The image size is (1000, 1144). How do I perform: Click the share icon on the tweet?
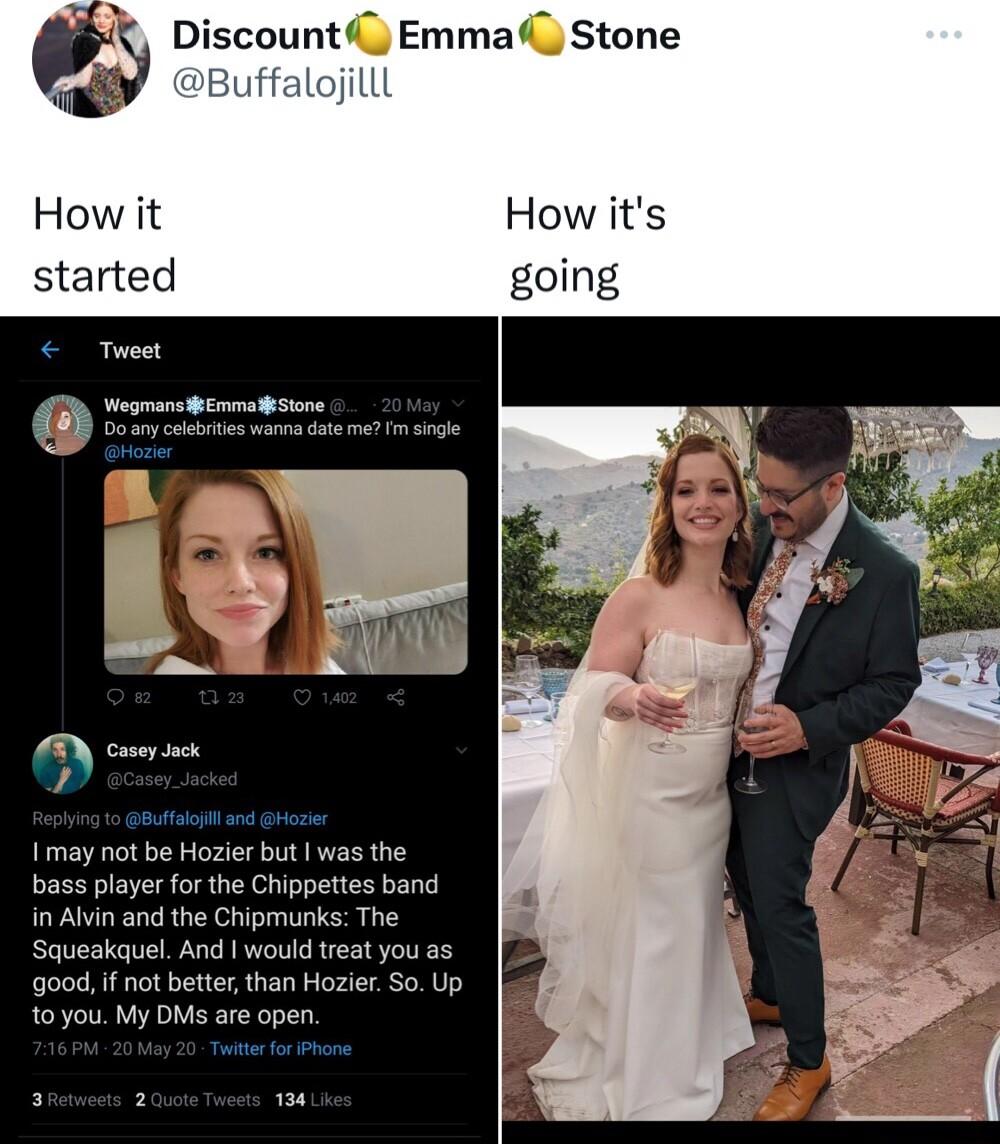[396, 697]
